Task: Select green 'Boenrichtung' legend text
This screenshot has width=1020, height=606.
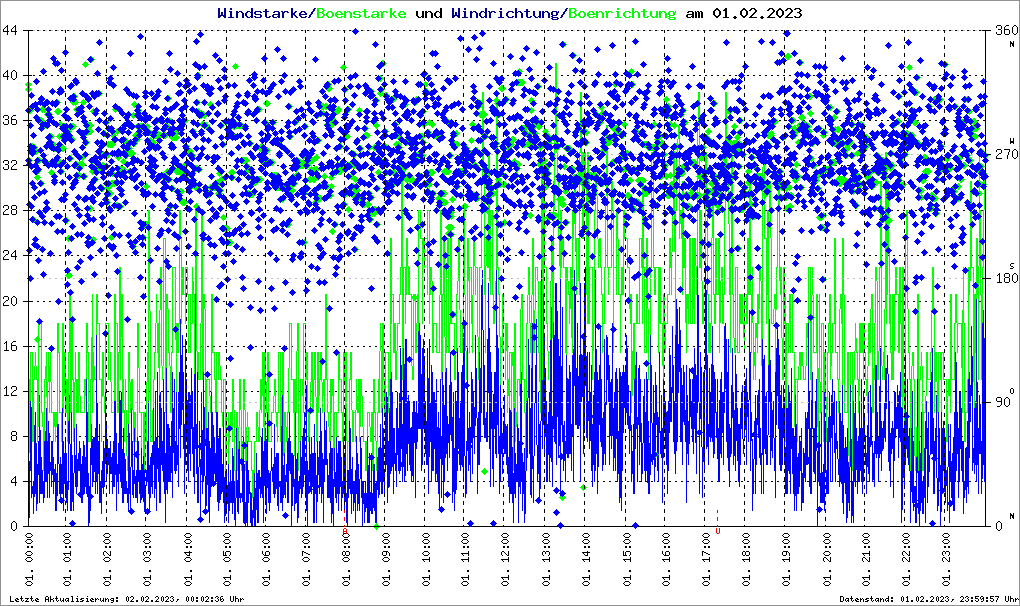Action: click(622, 13)
